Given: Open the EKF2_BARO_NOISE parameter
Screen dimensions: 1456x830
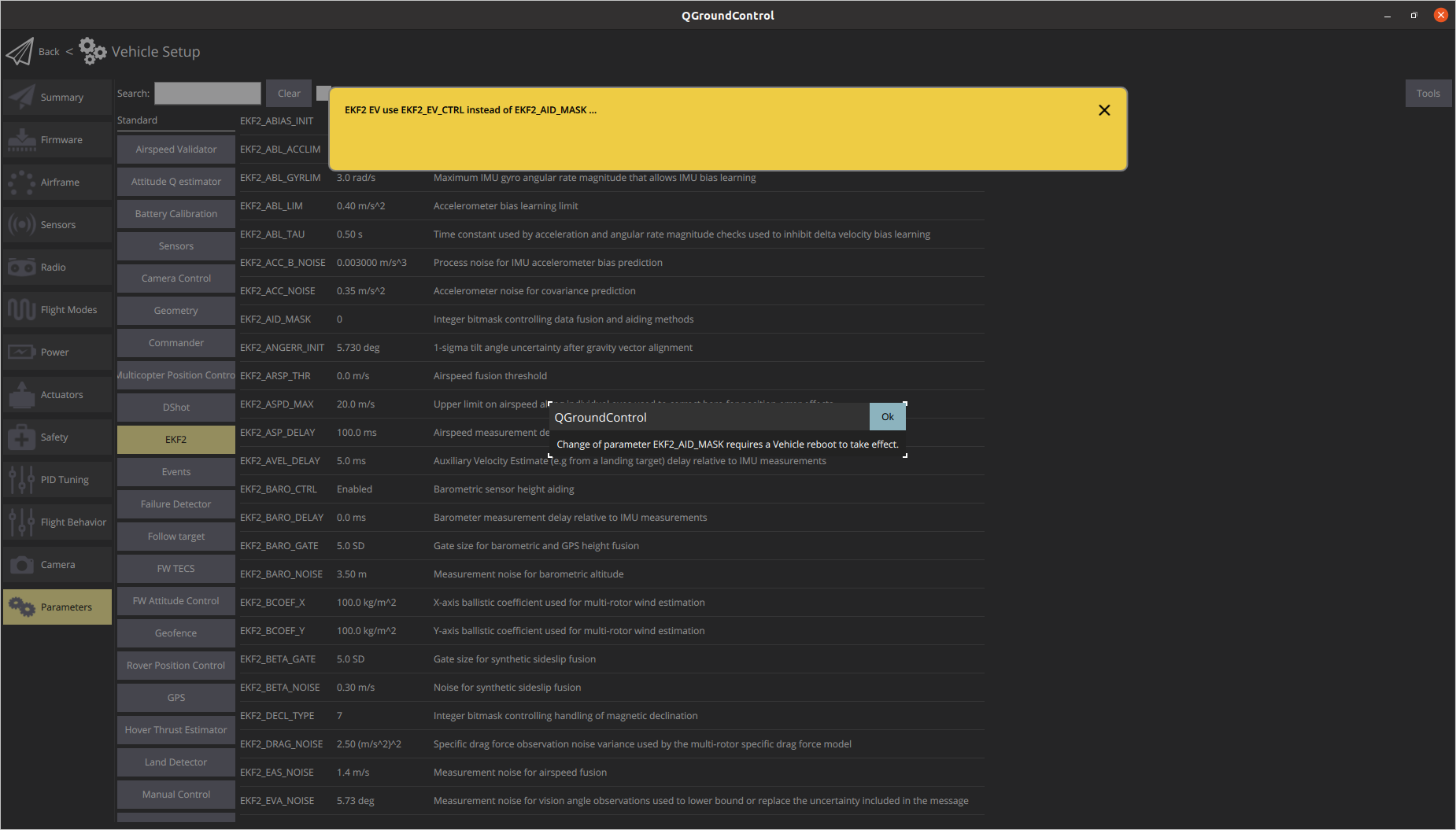Looking at the screenshot, I should [x=612, y=574].
